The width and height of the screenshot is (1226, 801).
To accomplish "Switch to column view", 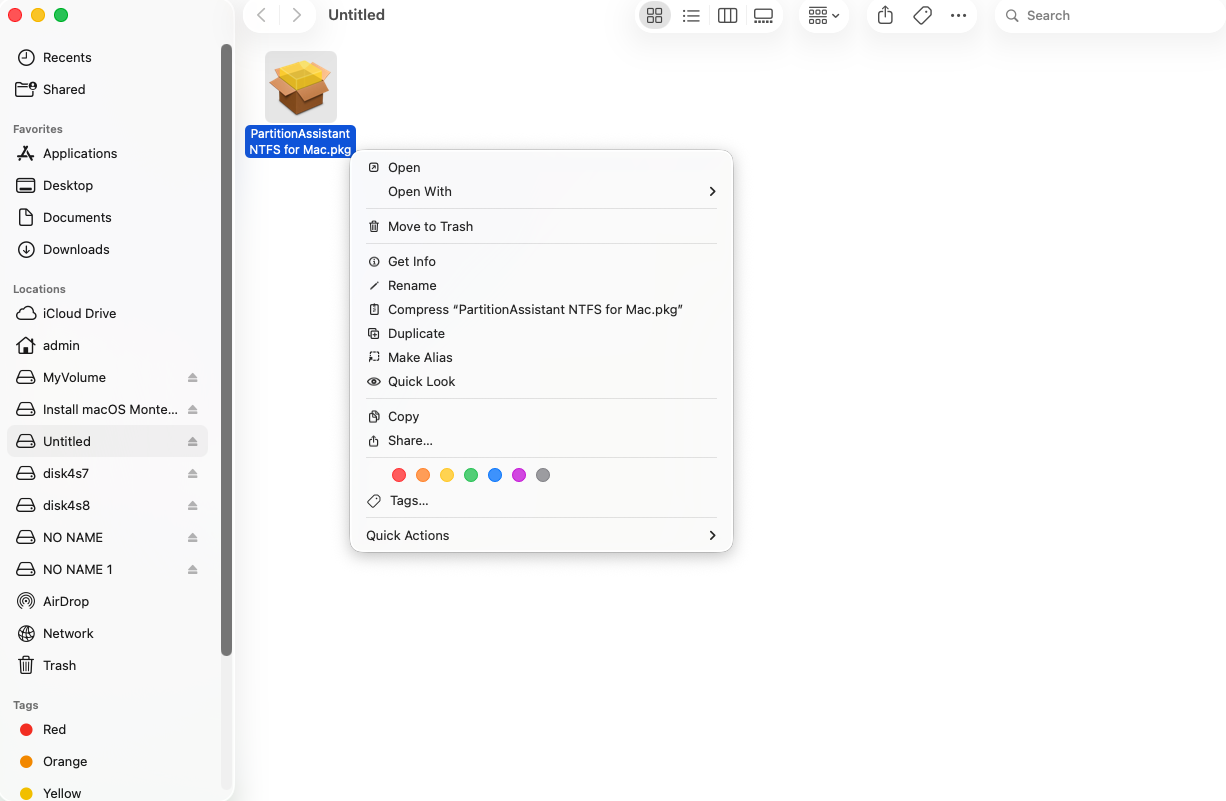I will [x=728, y=16].
